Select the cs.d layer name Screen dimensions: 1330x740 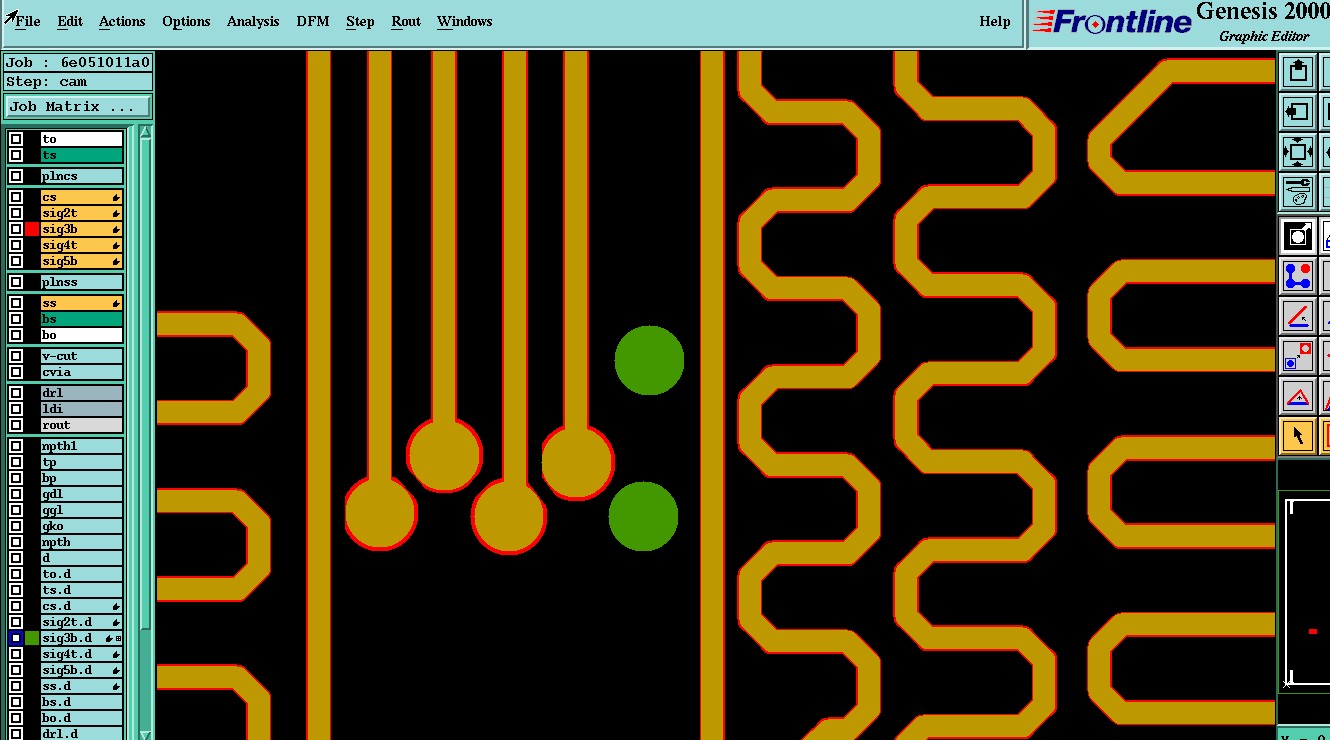point(82,606)
